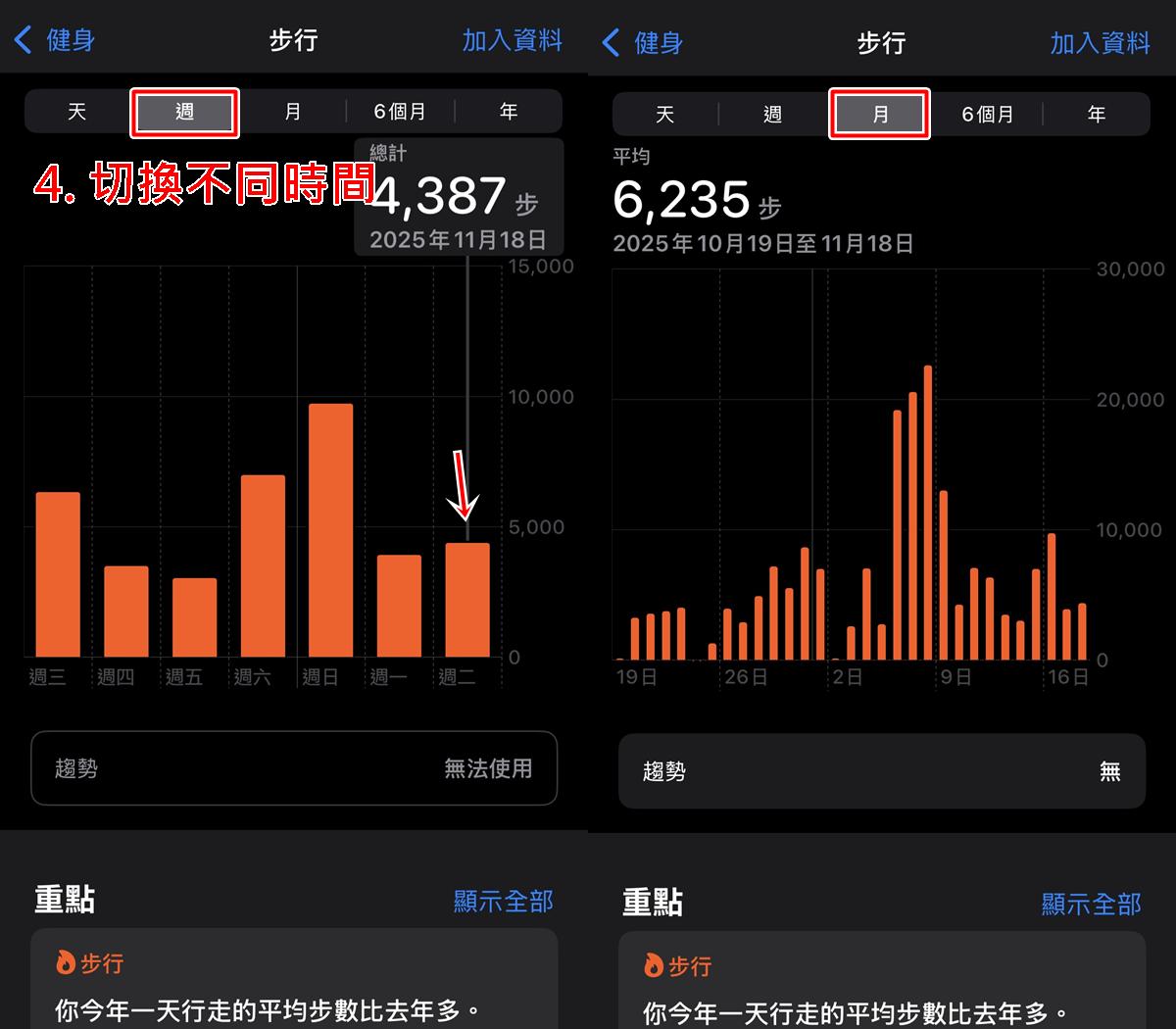This screenshot has width=1176, height=1029.
Task: Switch to 年 tab on left screen
Action: click(x=508, y=112)
